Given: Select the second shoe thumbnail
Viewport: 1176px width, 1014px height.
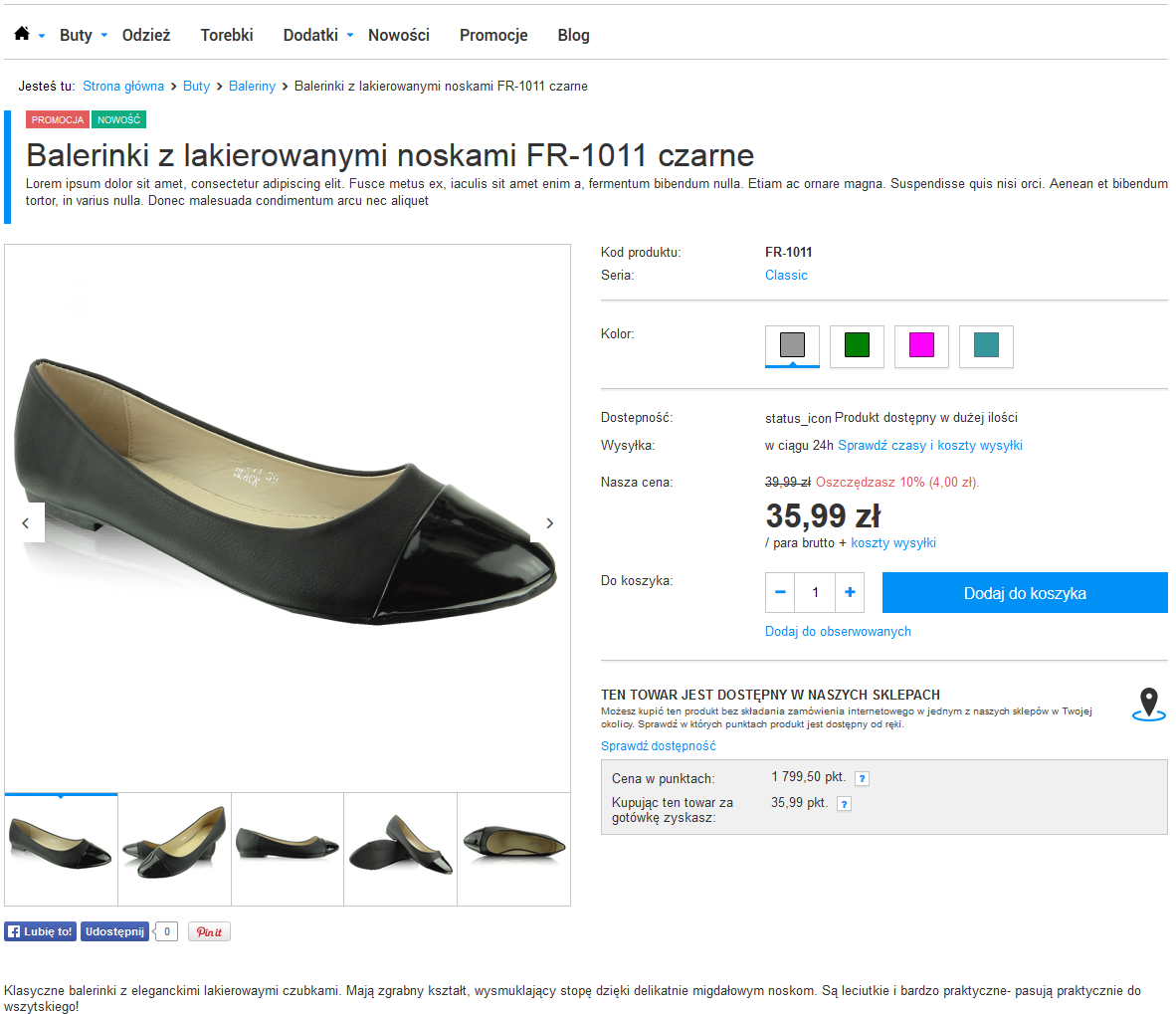Looking at the screenshot, I should pos(175,849).
